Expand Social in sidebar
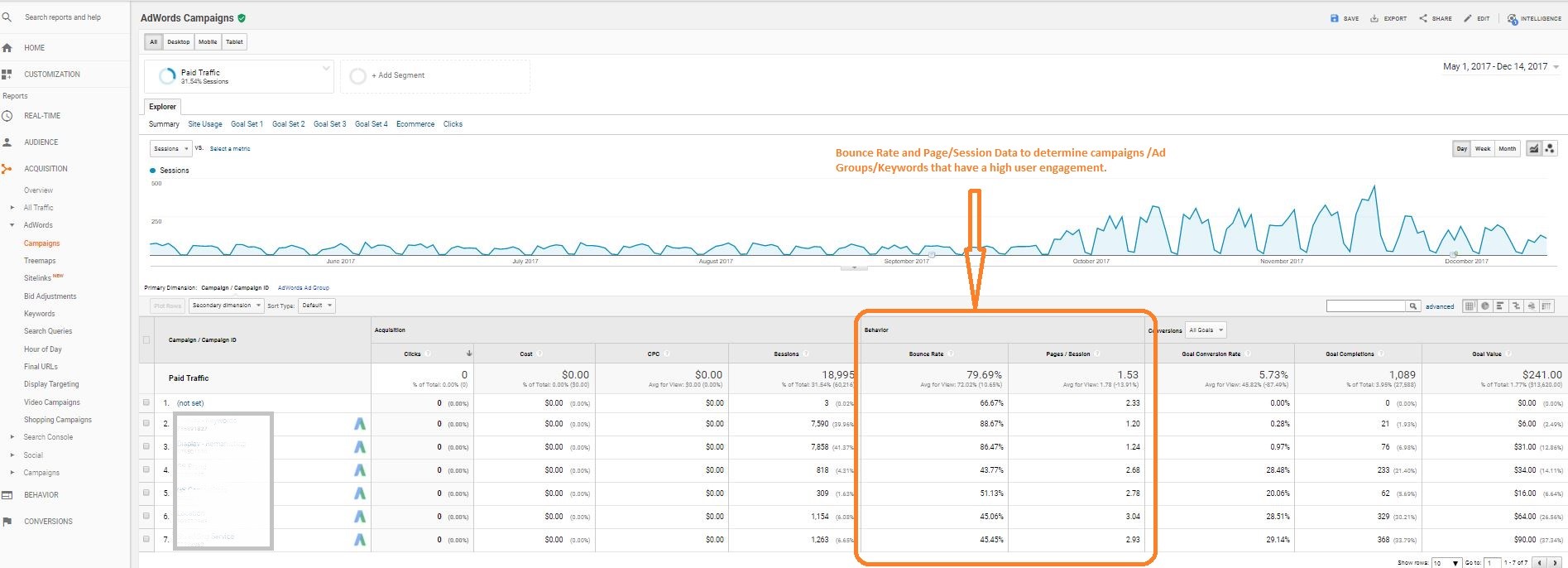The image size is (1568, 568). tap(12, 455)
